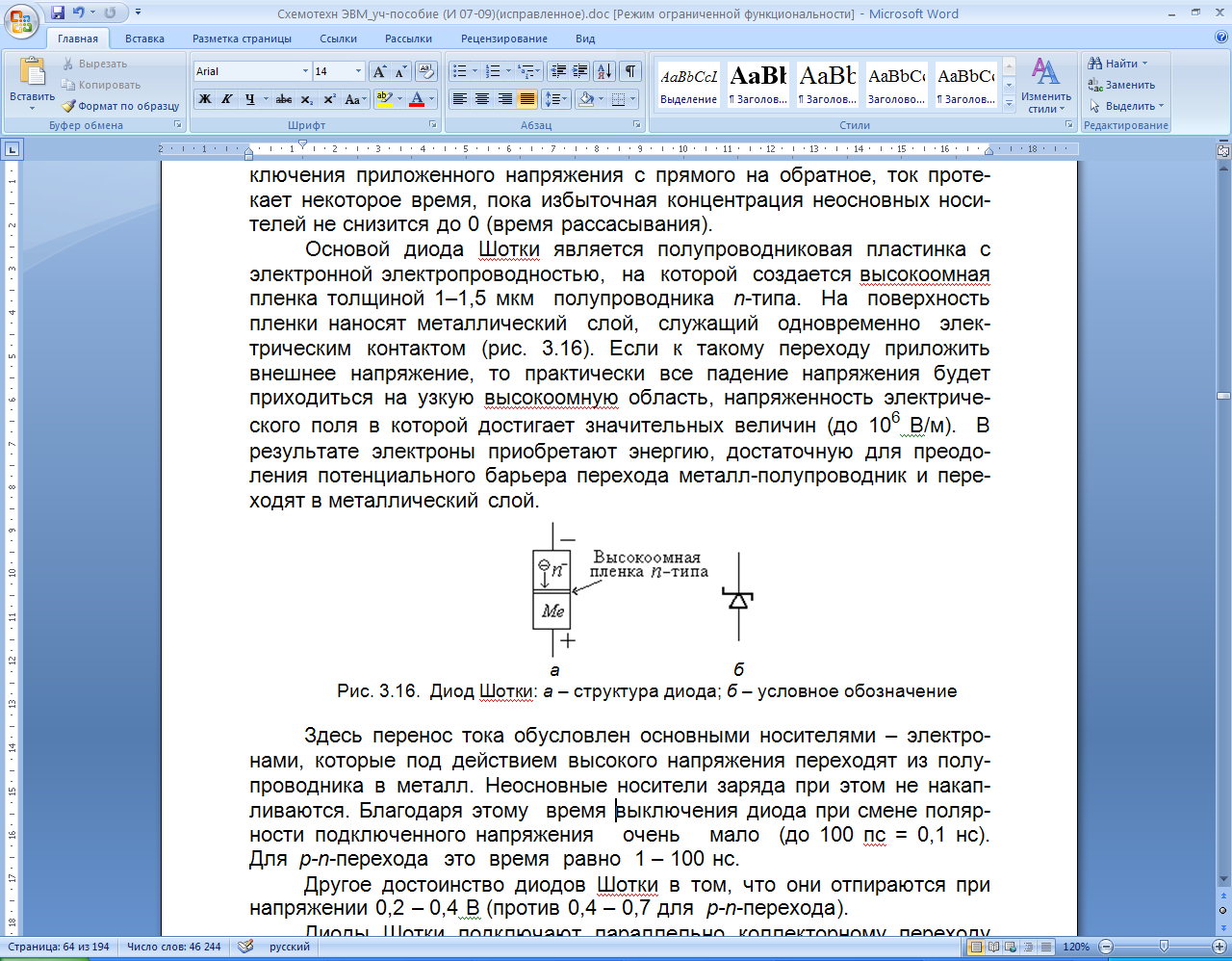This screenshot has height=961, width=1232.
Task: Toggle show paragraph marks (¶)
Action: 629,71
